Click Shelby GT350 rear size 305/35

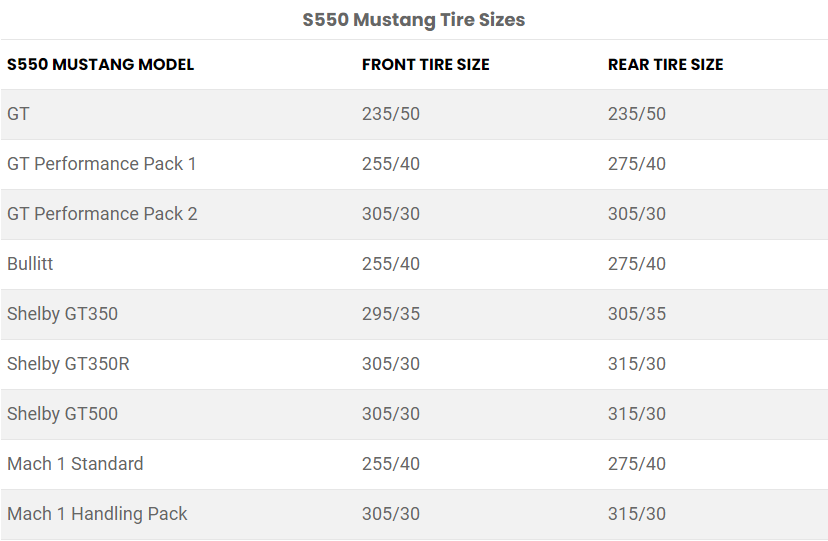pyautogui.click(x=637, y=314)
